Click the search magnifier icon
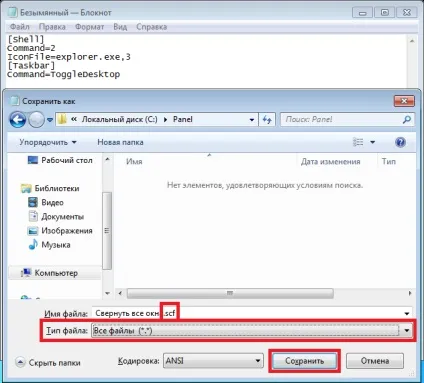Screen dimensions: 424x383 pyautogui.click(x=406, y=119)
